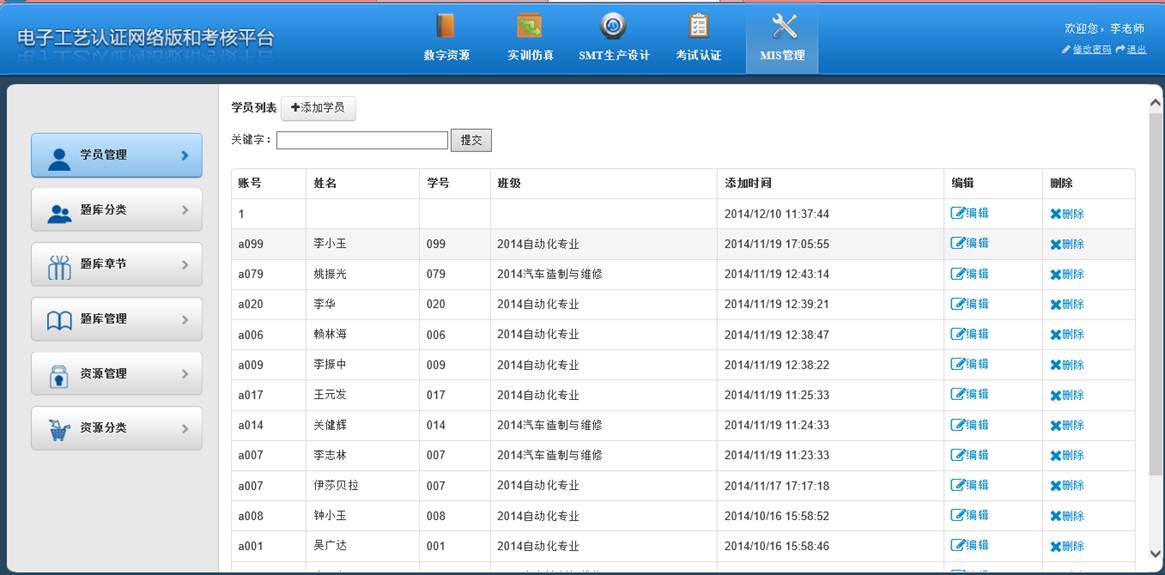Open the 考试认证 clipboard icon
Screen dimensions: 1165x575
tap(698, 26)
